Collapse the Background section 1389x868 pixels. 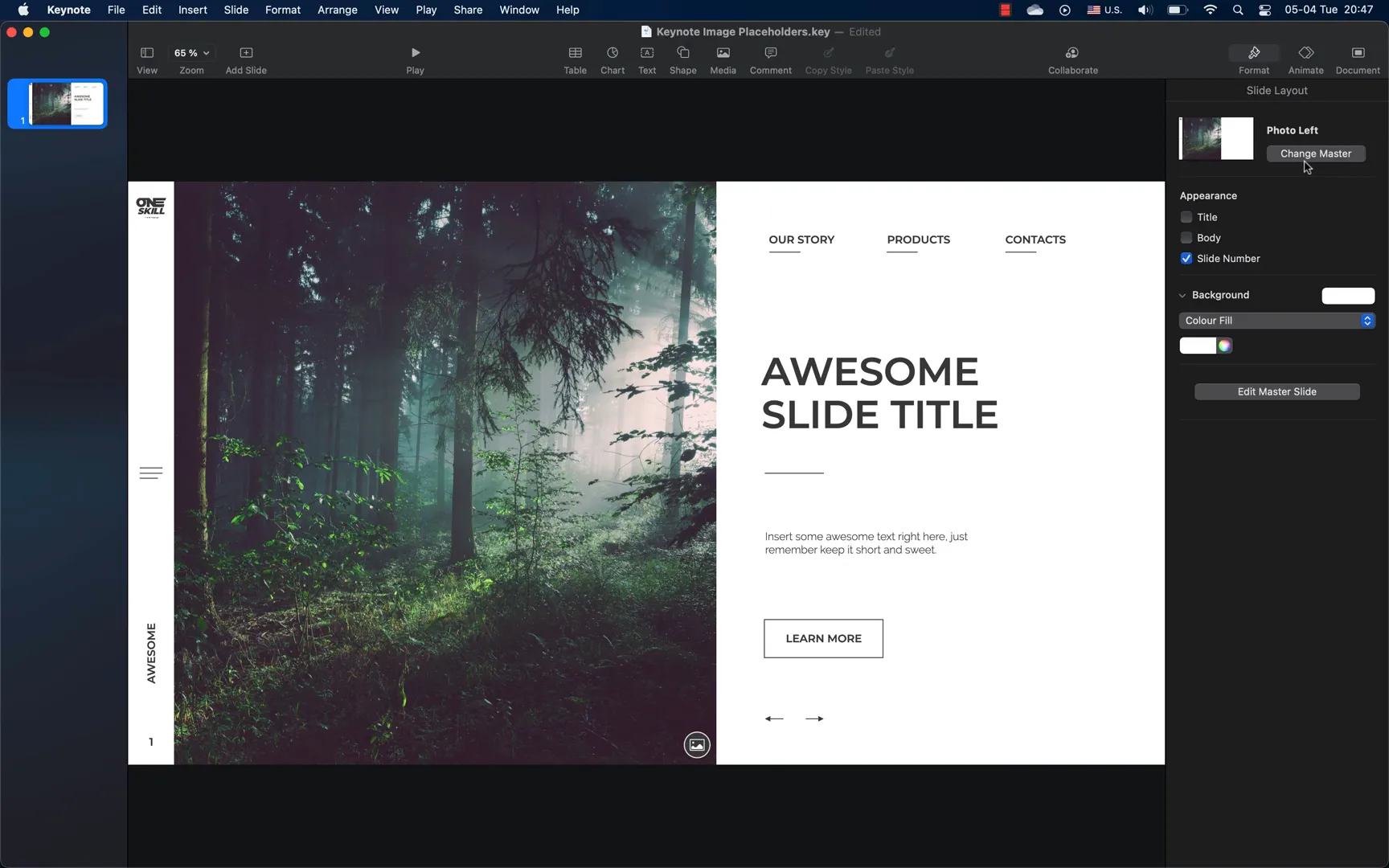coord(1182,296)
